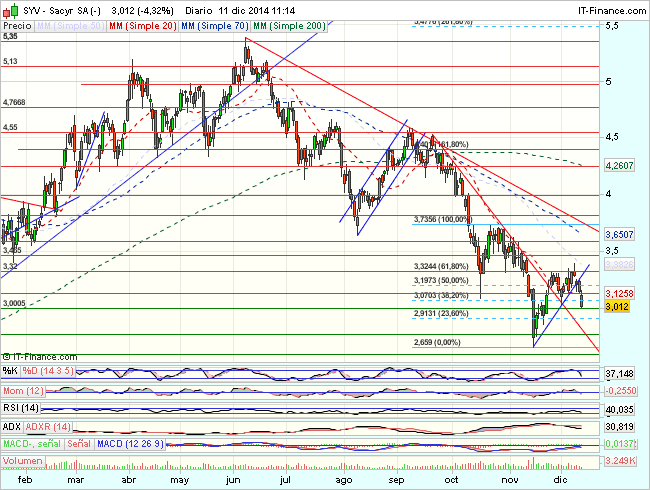Click the resistance level label 5,13

10,61
